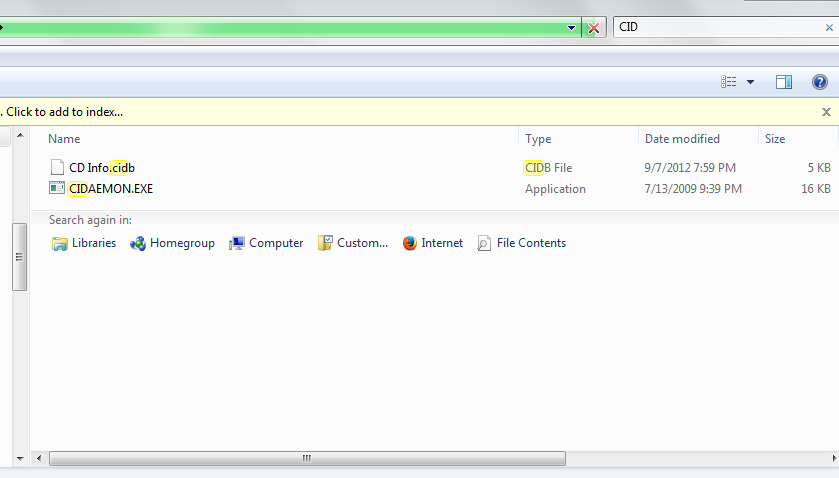Click the Homegroup spheres icon

[x=138, y=244]
